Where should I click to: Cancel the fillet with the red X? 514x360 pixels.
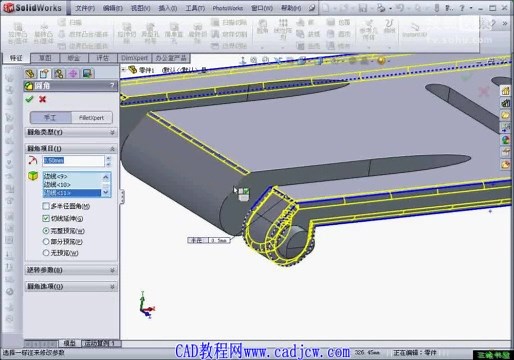42,99
